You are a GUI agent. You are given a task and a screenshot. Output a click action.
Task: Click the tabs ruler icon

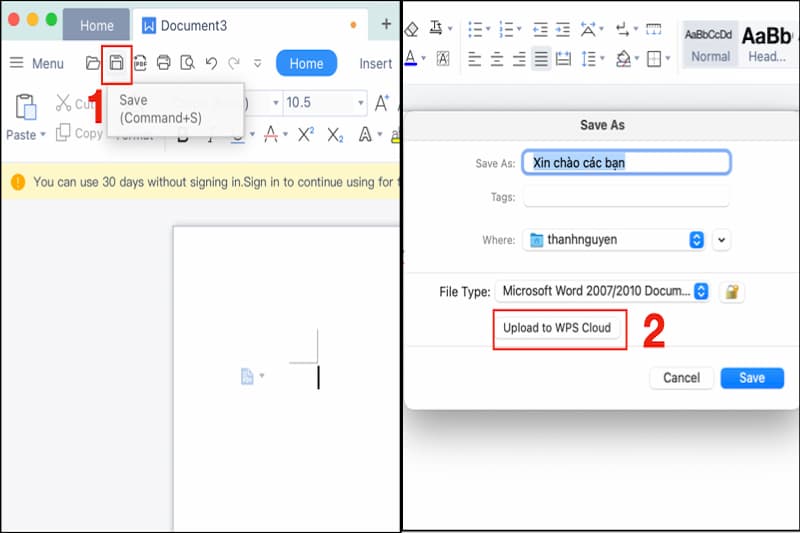point(654,29)
